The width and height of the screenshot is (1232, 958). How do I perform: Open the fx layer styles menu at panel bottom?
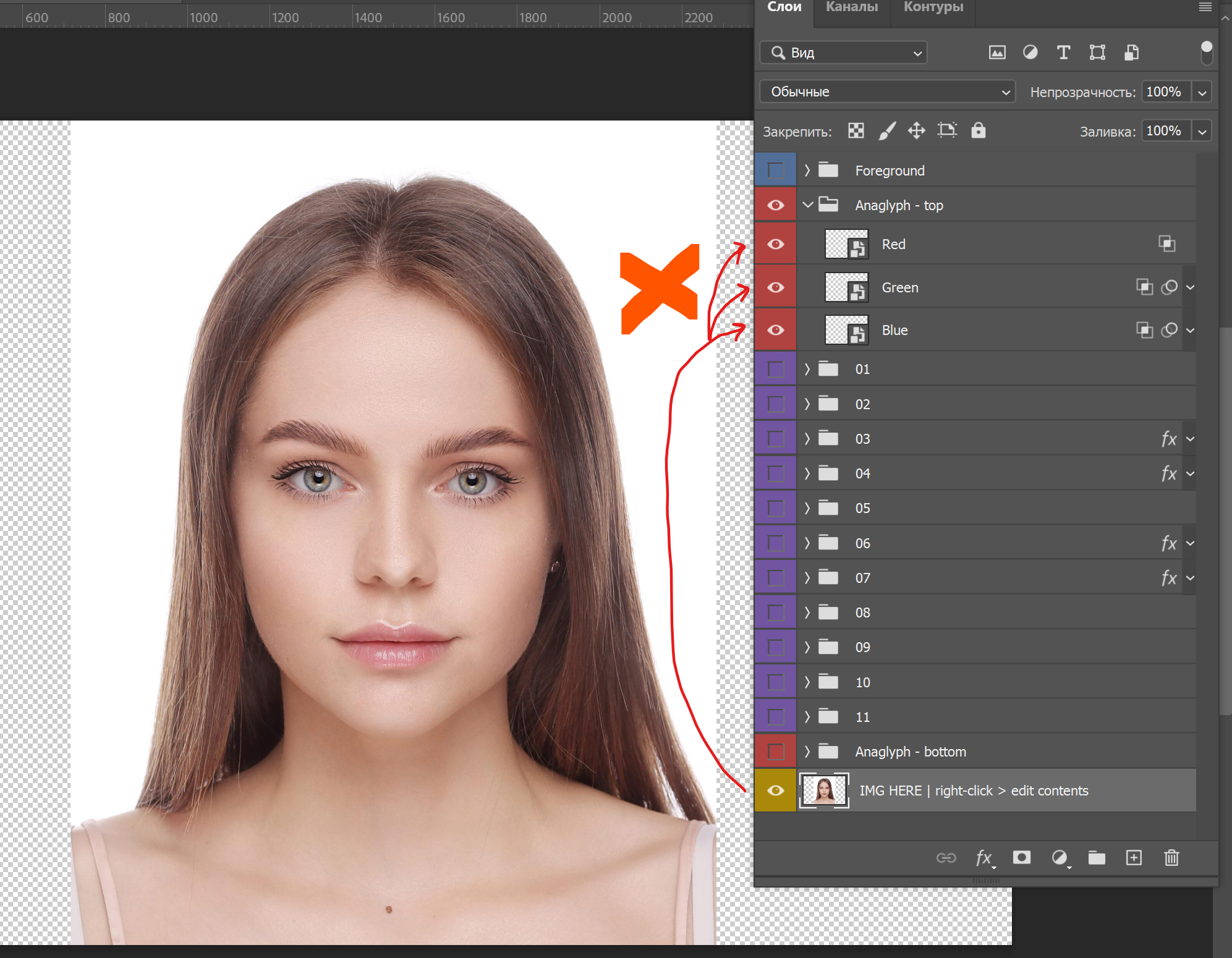pos(983,858)
